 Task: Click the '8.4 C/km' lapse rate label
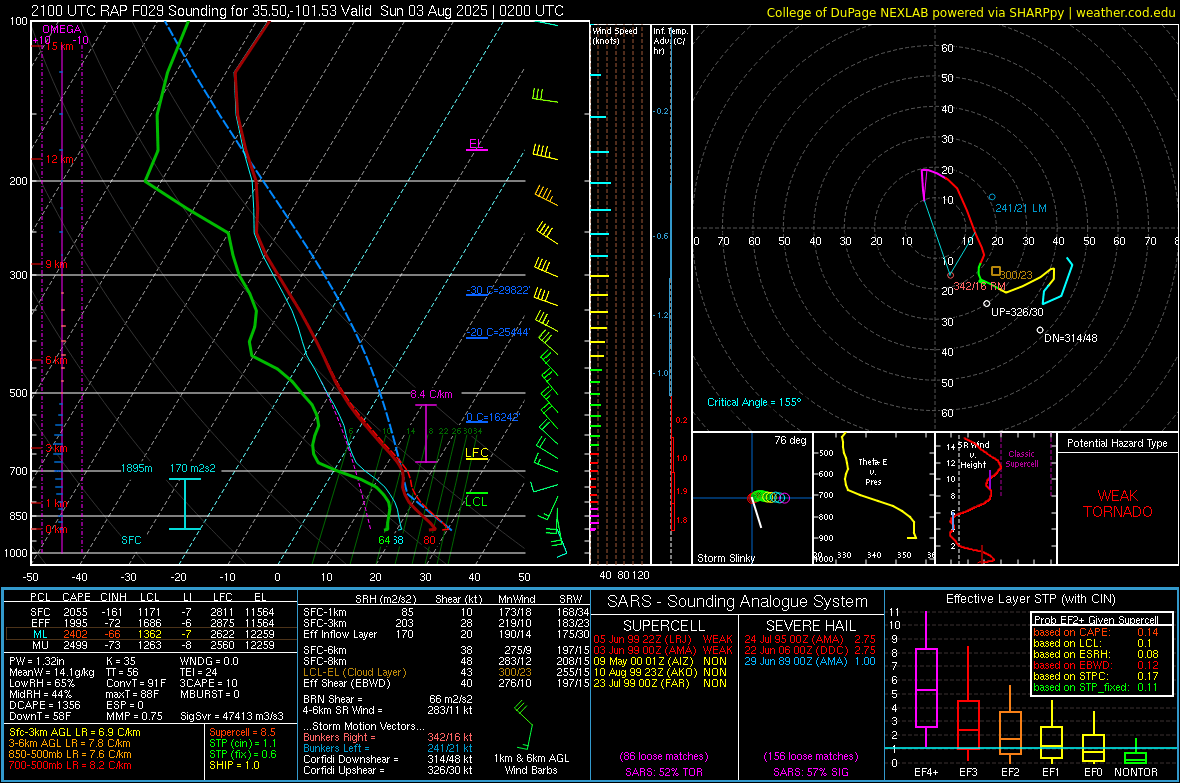point(431,394)
